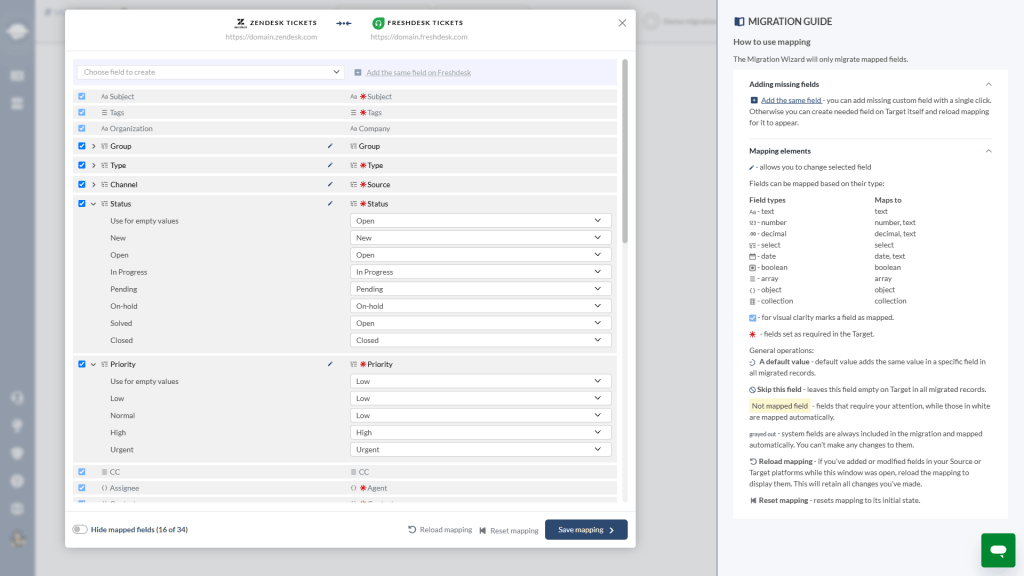
Task: Collapse the Status field values
Action: (93, 204)
